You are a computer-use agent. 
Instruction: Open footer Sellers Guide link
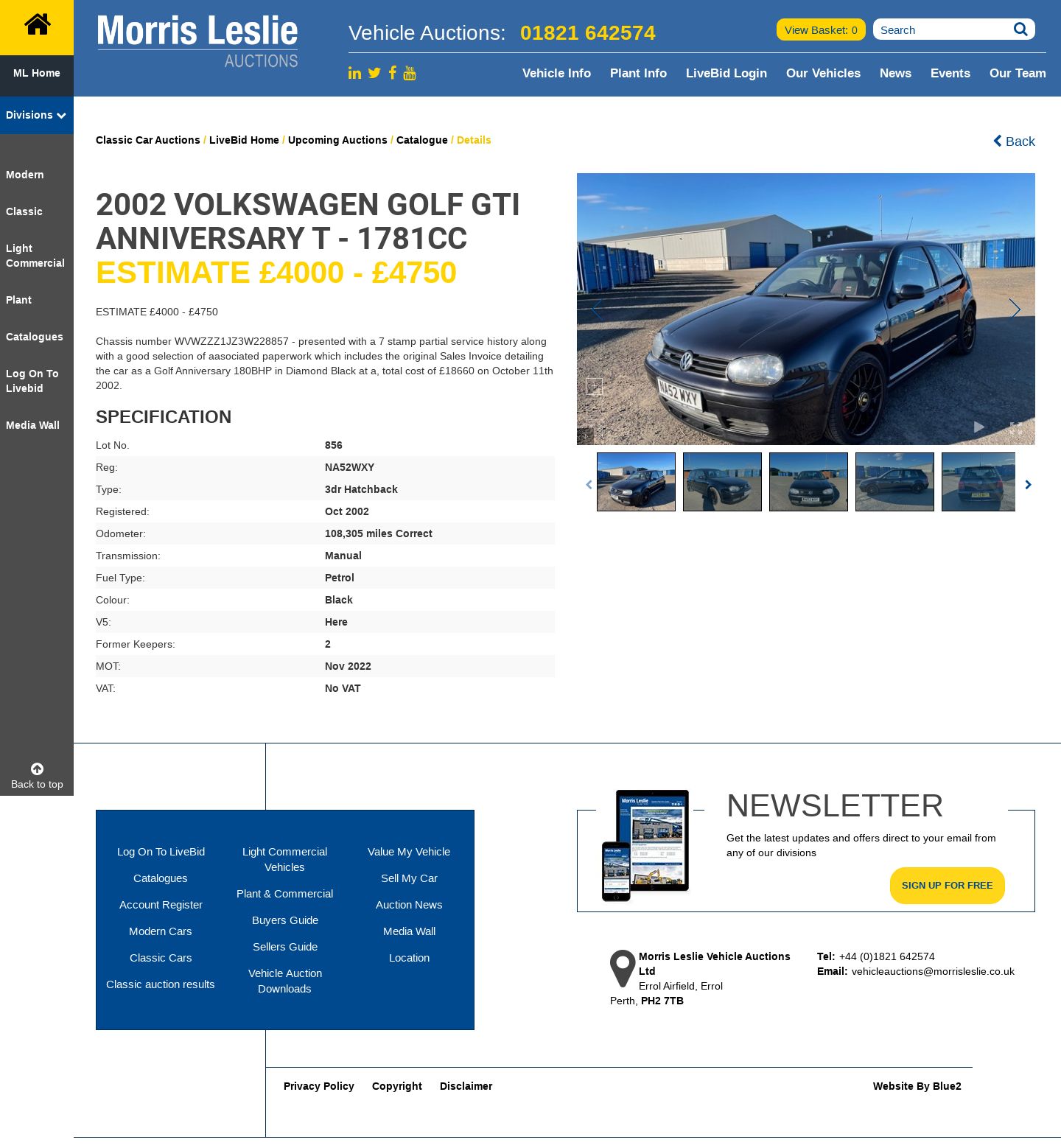coord(284,947)
